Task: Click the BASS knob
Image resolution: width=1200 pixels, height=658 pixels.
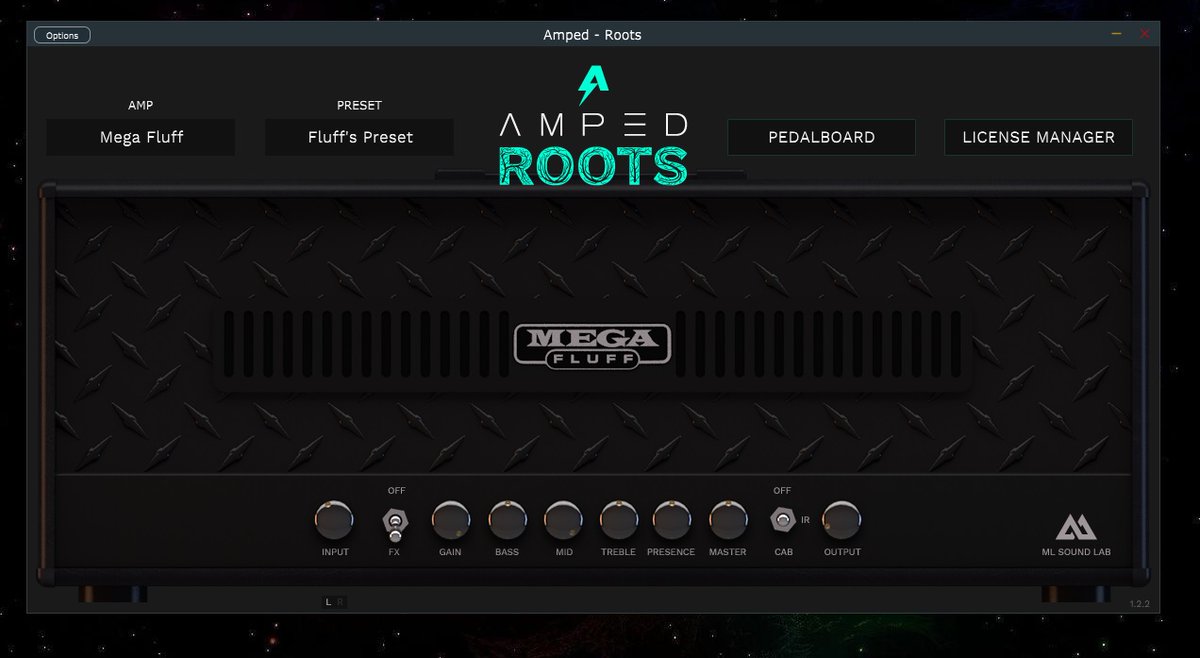Action: point(507,520)
